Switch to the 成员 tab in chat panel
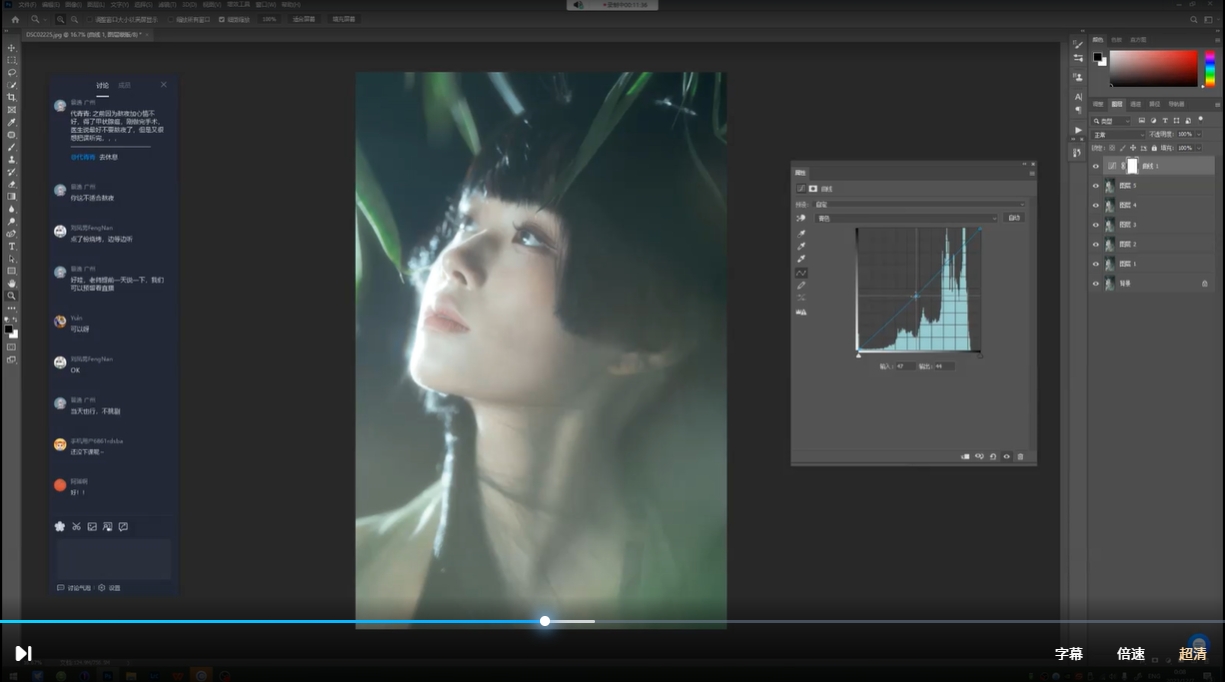This screenshot has width=1225, height=682. click(x=125, y=85)
